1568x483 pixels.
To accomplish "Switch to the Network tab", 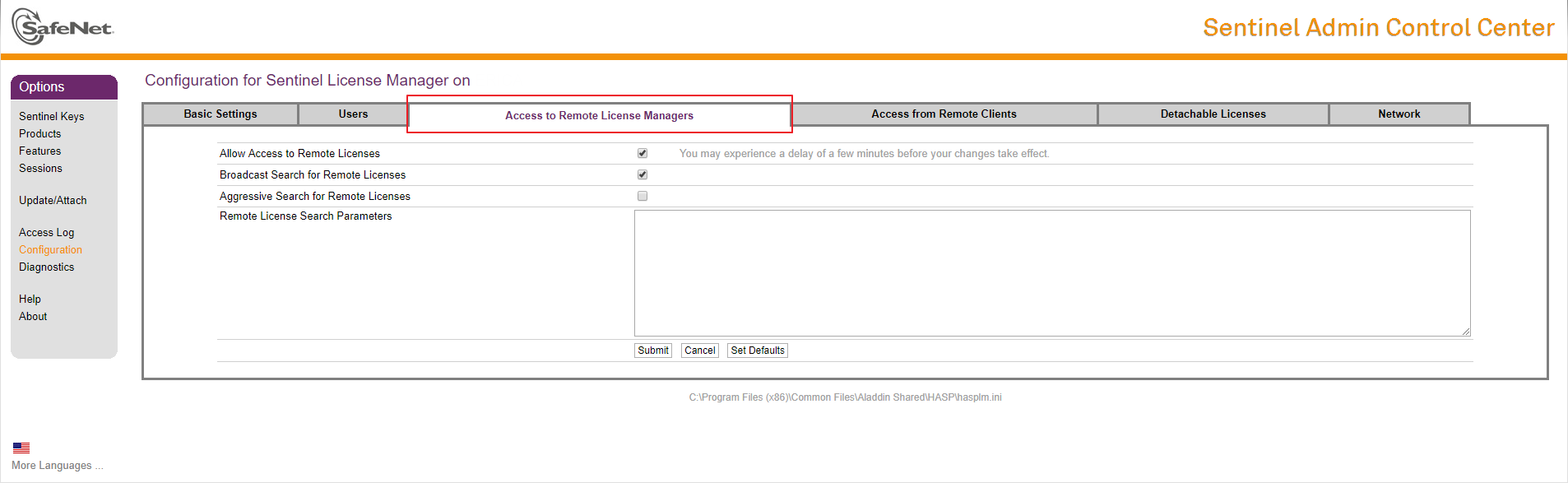I will tap(1399, 114).
